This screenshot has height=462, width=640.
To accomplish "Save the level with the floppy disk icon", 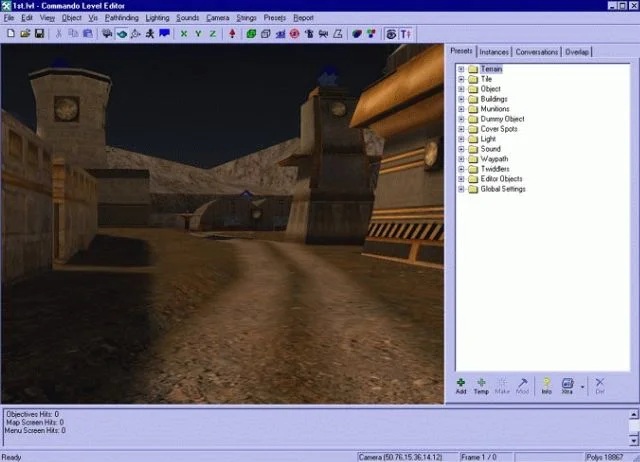I will click(39, 33).
